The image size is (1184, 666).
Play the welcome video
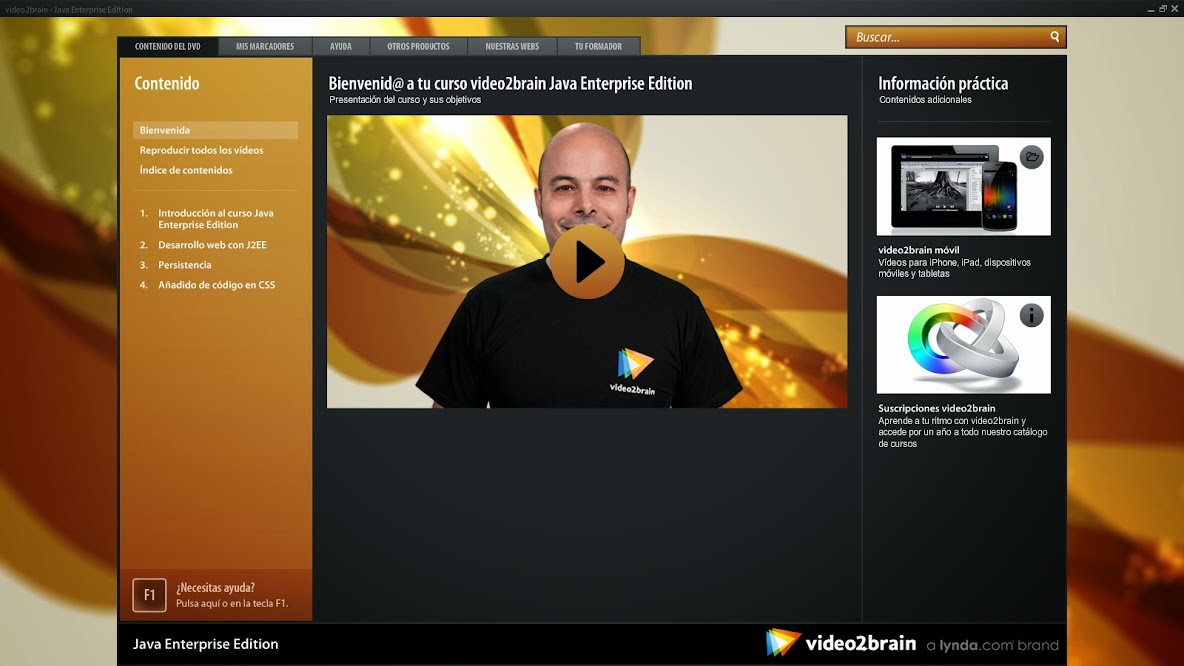pos(587,262)
